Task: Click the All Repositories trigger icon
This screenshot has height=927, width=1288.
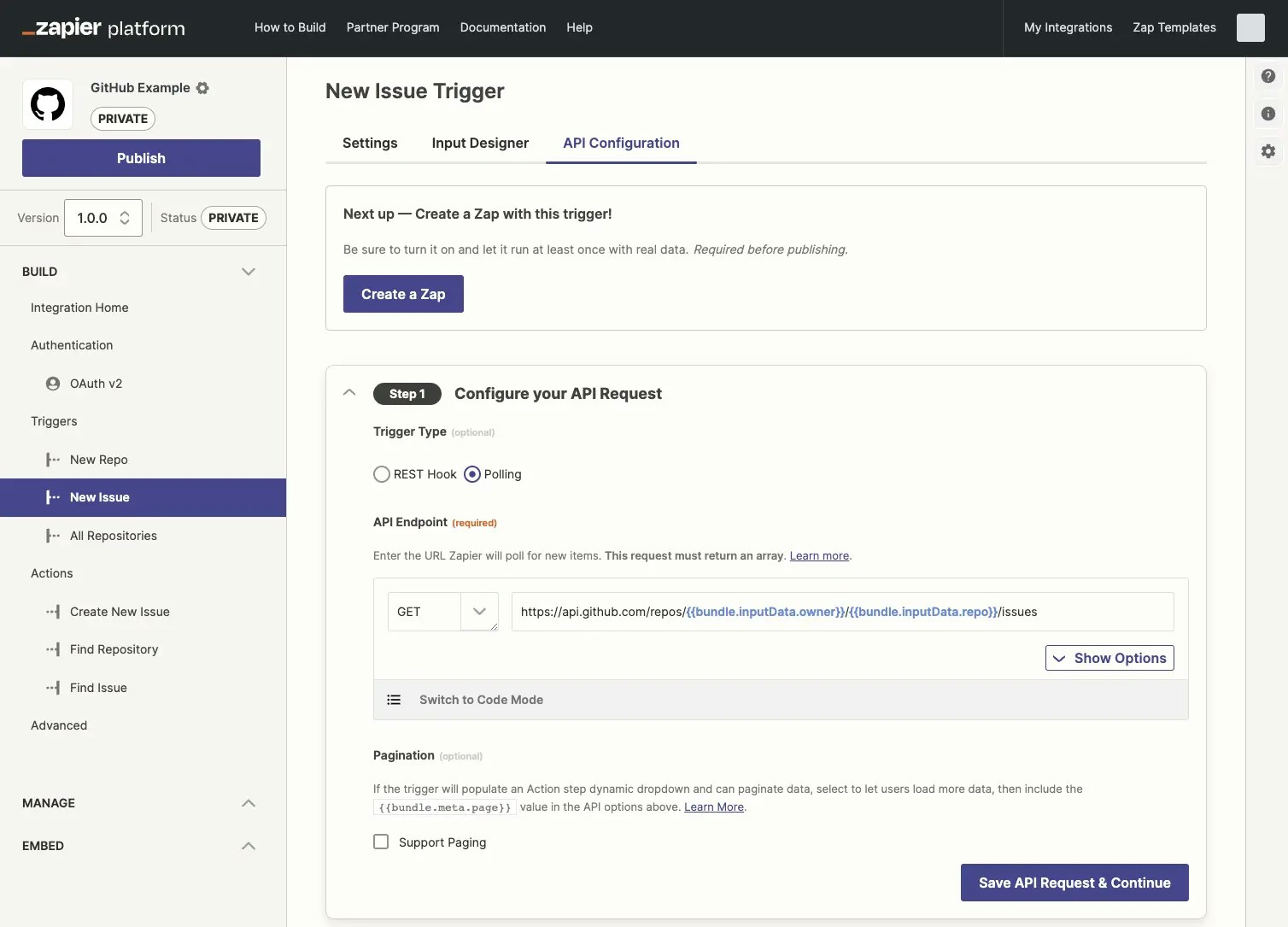Action: point(53,536)
